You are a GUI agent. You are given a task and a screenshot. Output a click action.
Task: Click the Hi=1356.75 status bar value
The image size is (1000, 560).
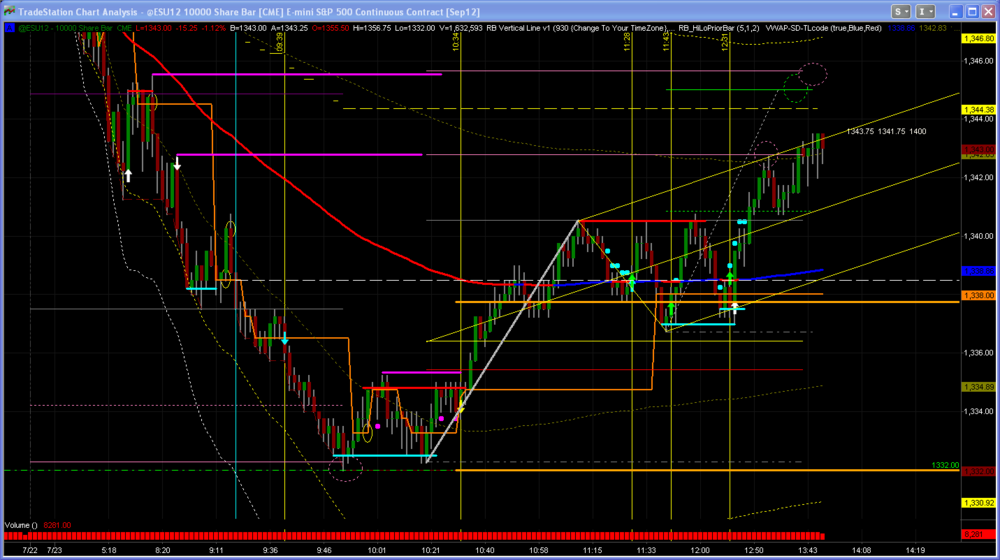tap(372, 28)
